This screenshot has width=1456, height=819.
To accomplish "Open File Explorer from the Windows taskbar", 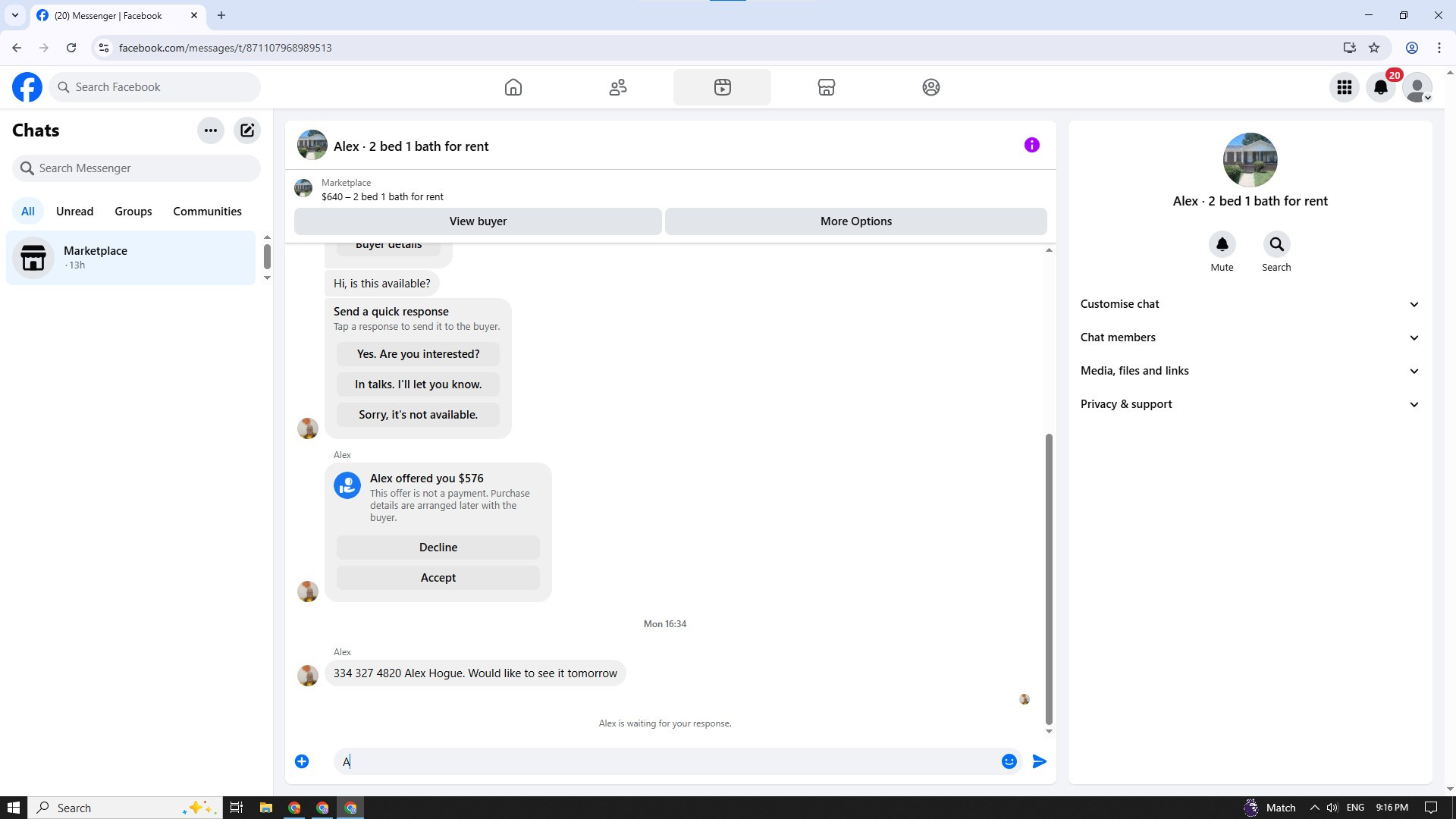I will [265, 808].
